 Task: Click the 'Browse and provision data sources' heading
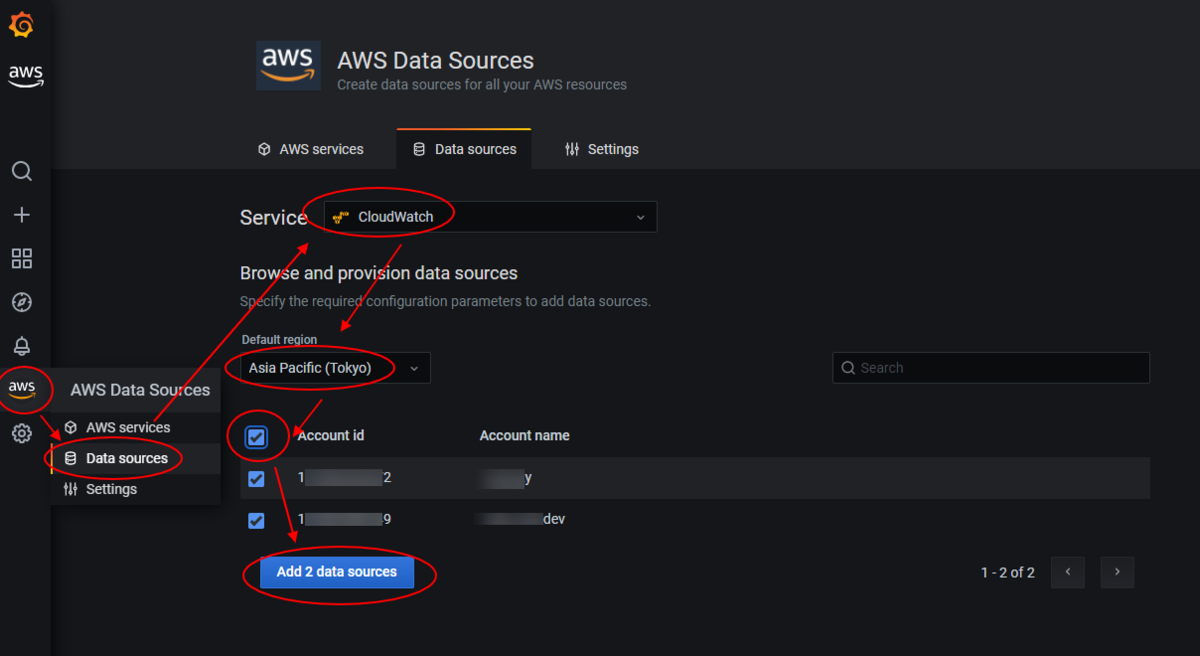click(x=379, y=273)
